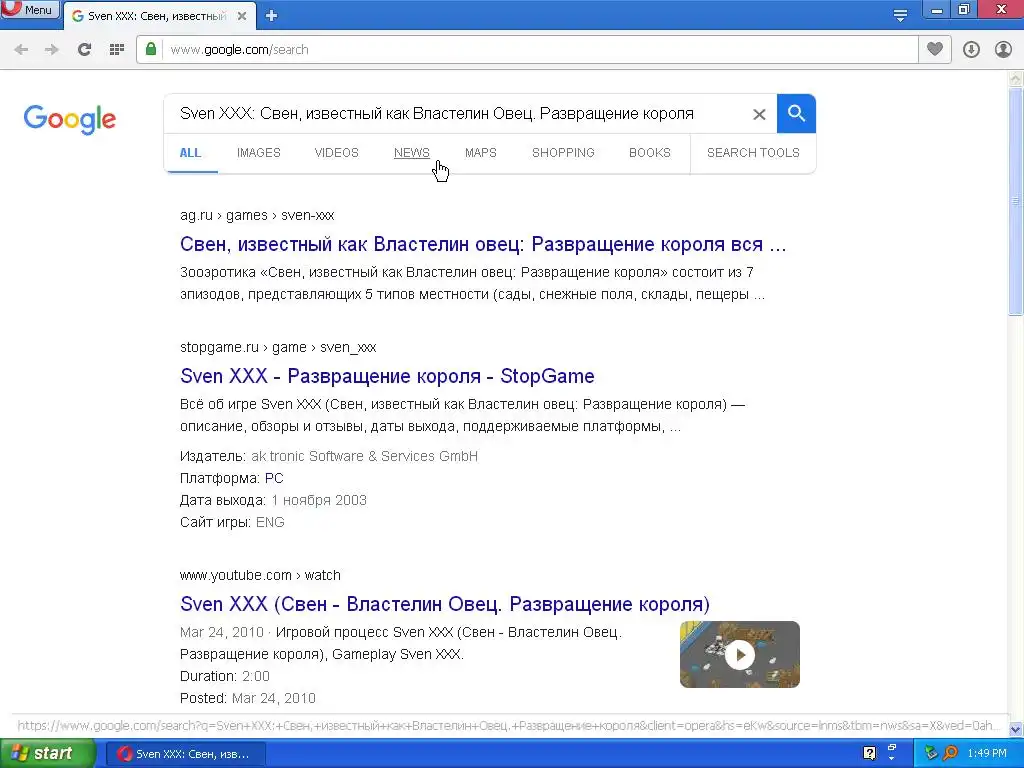Switch to the SHOPPING tab
Viewport: 1024px width, 768px height.
563,153
